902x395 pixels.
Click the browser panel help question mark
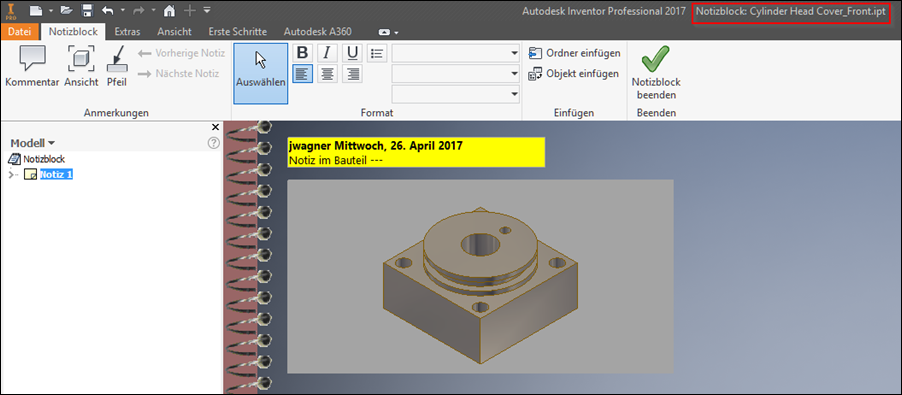coord(213,143)
